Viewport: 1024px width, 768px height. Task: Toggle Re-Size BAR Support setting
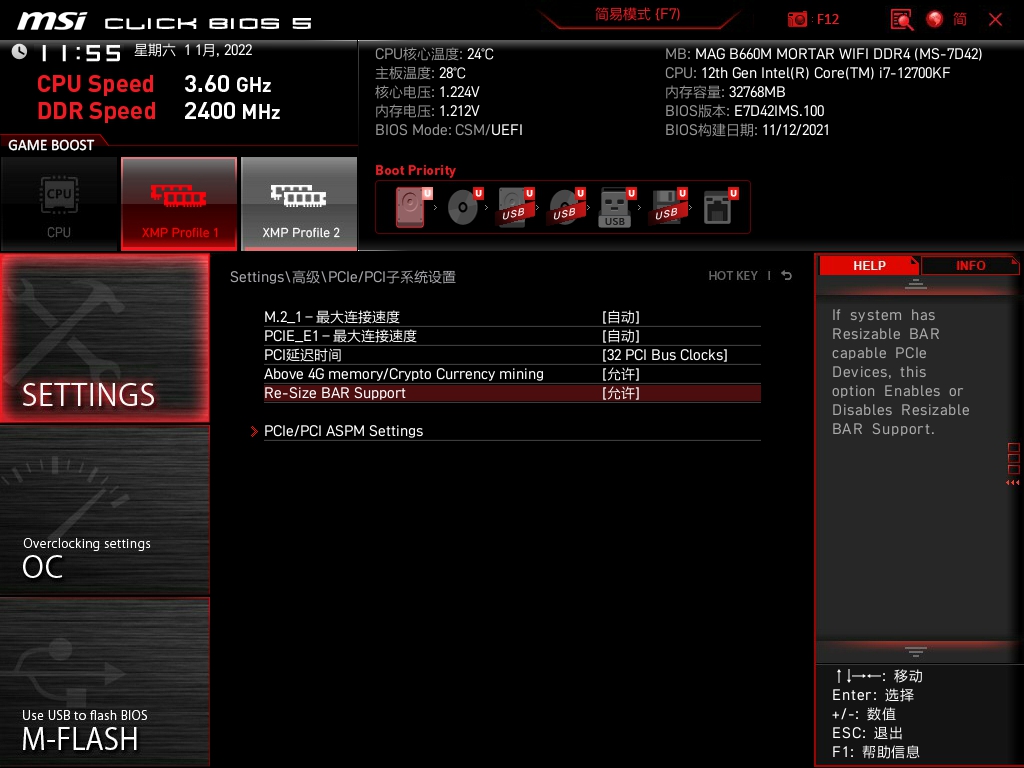coord(511,393)
